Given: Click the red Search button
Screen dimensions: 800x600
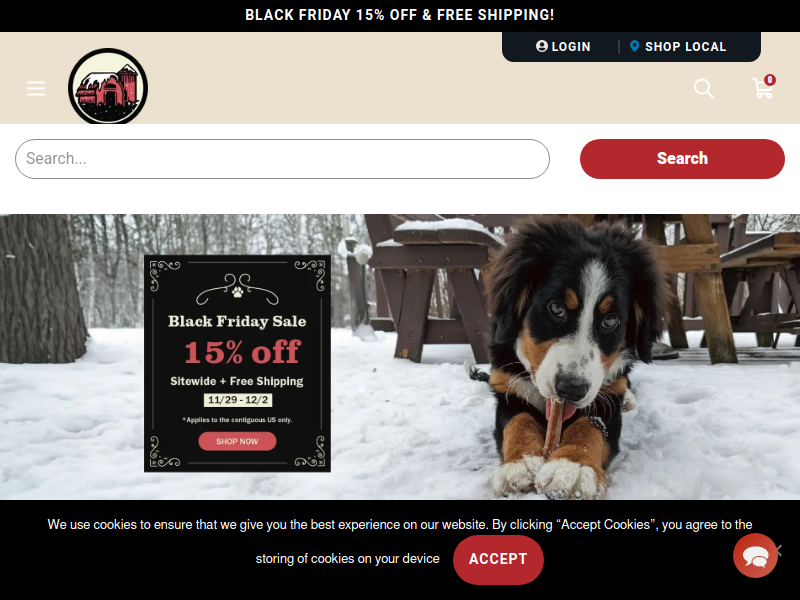Looking at the screenshot, I should point(682,159).
